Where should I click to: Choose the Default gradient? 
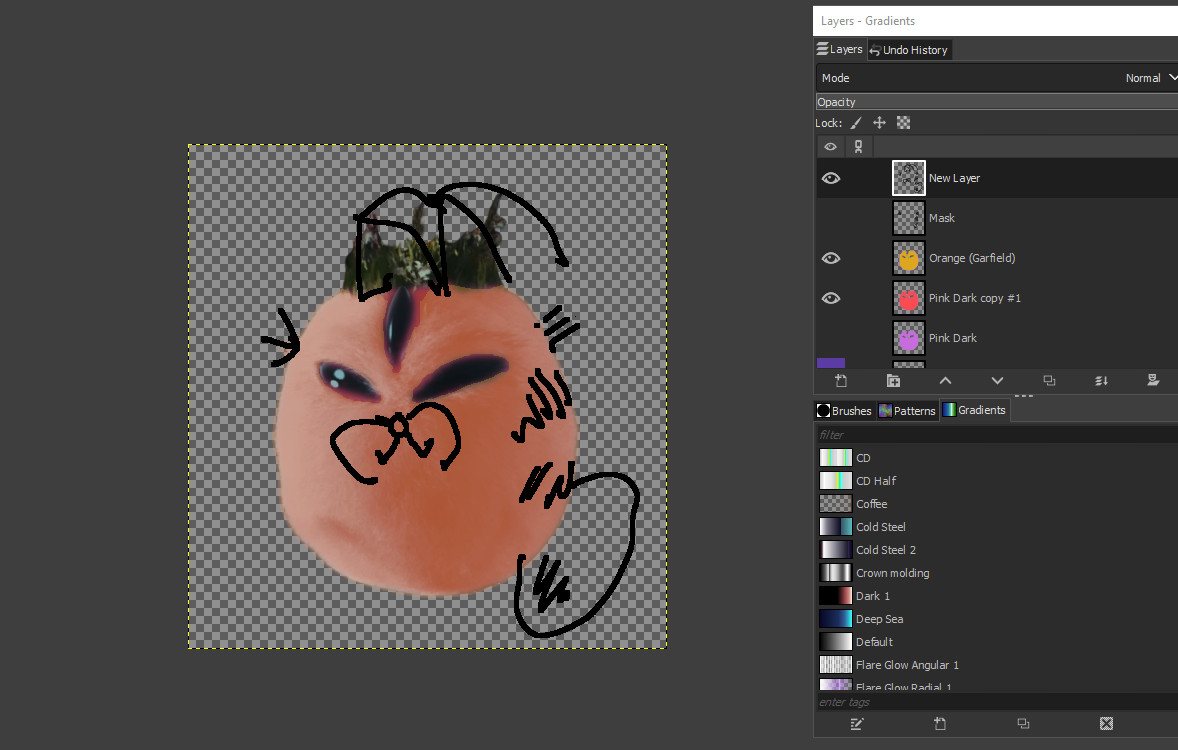pos(997,642)
